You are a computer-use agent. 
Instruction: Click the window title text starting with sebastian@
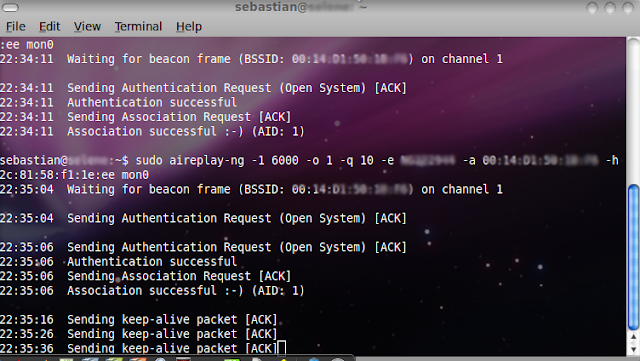301,7
